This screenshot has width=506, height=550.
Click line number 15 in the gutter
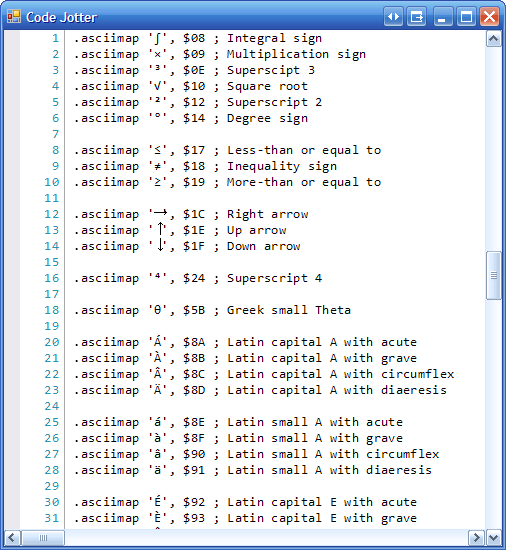pos(52,262)
